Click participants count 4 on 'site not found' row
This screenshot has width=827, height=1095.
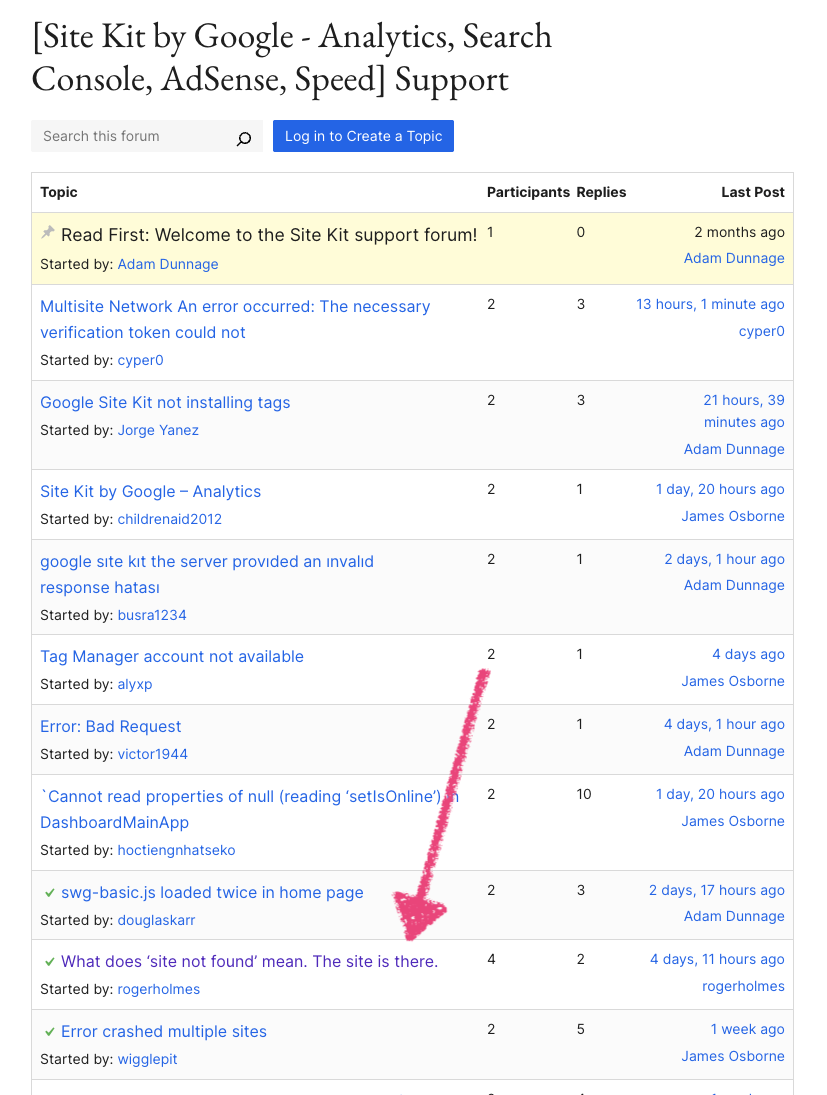(491, 960)
